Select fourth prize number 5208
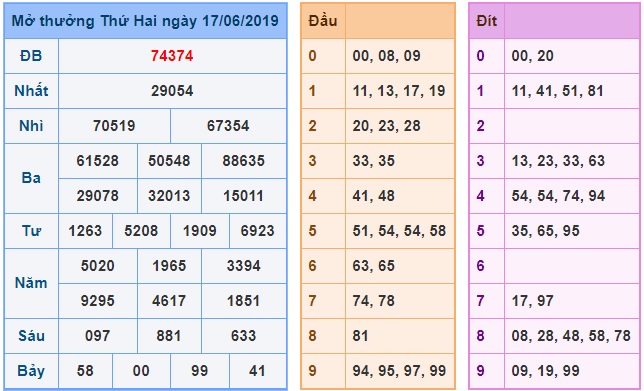The width and height of the screenshot is (644, 391). pyautogui.click(x=141, y=231)
